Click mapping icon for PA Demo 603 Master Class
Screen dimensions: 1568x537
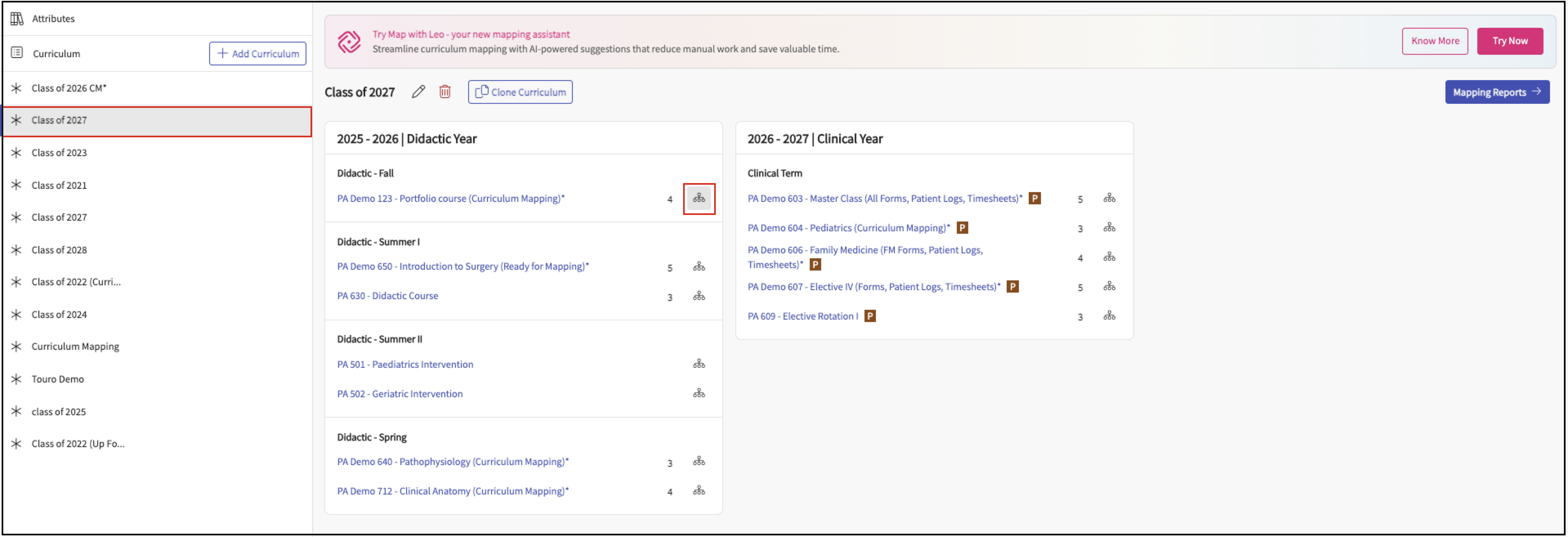tap(1109, 199)
